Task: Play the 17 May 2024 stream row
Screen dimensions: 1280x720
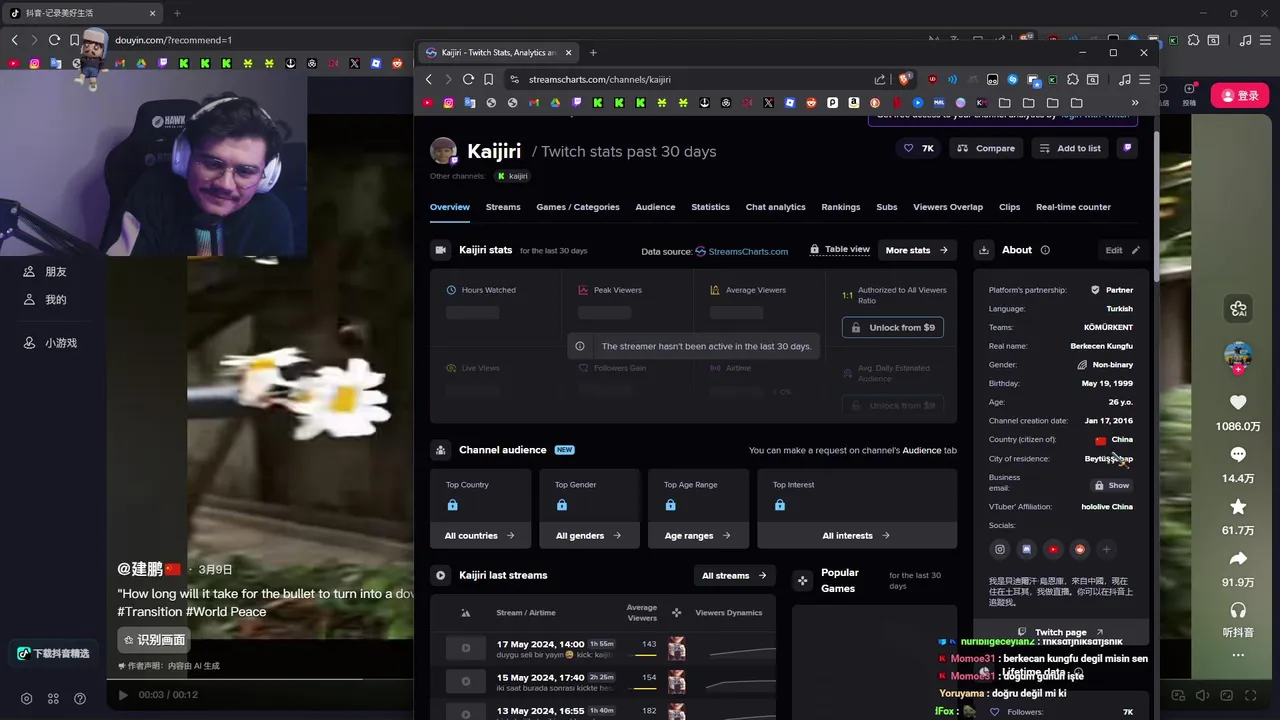Action: (x=465, y=648)
